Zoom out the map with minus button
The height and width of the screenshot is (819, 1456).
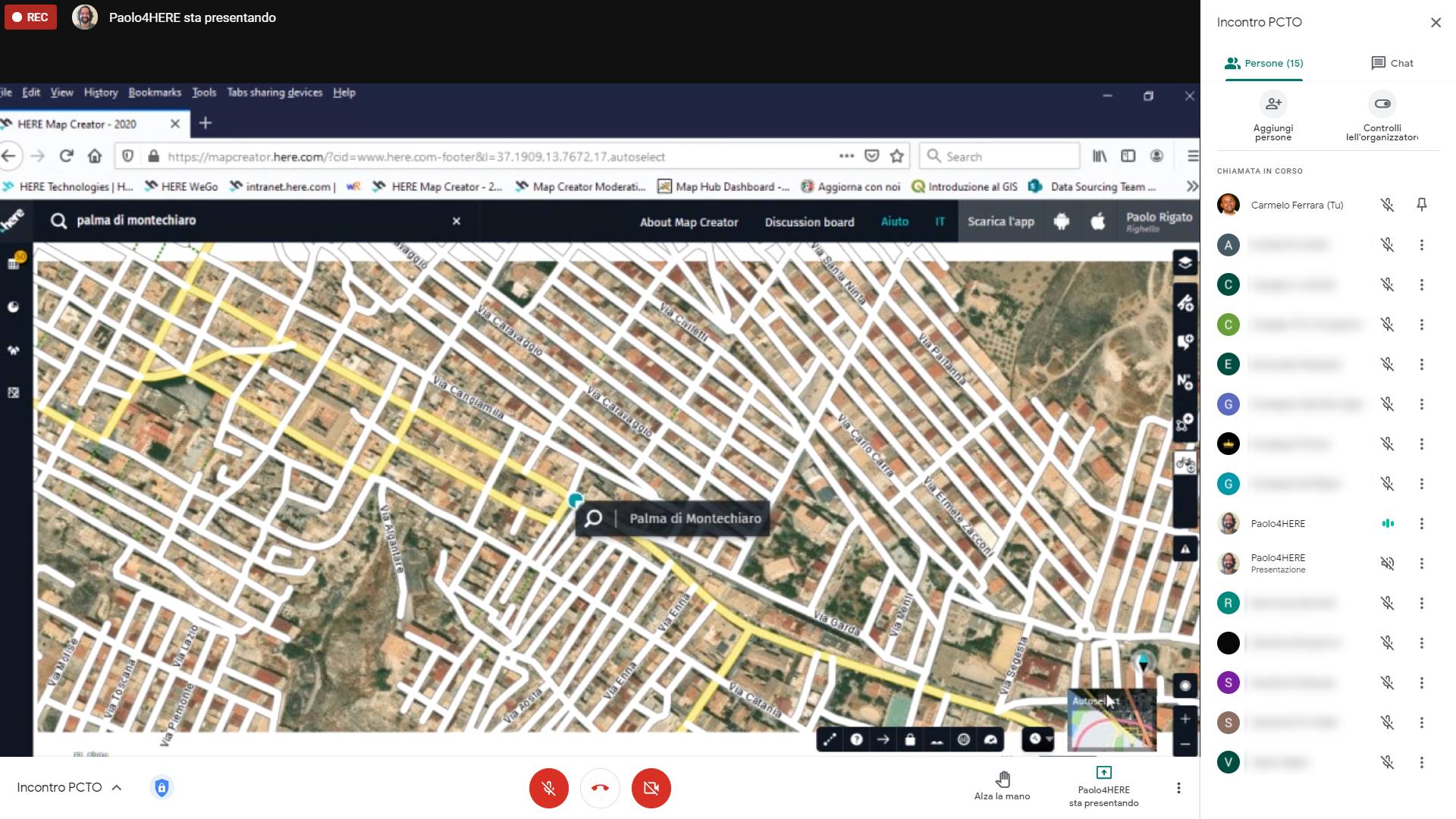point(1185,744)
